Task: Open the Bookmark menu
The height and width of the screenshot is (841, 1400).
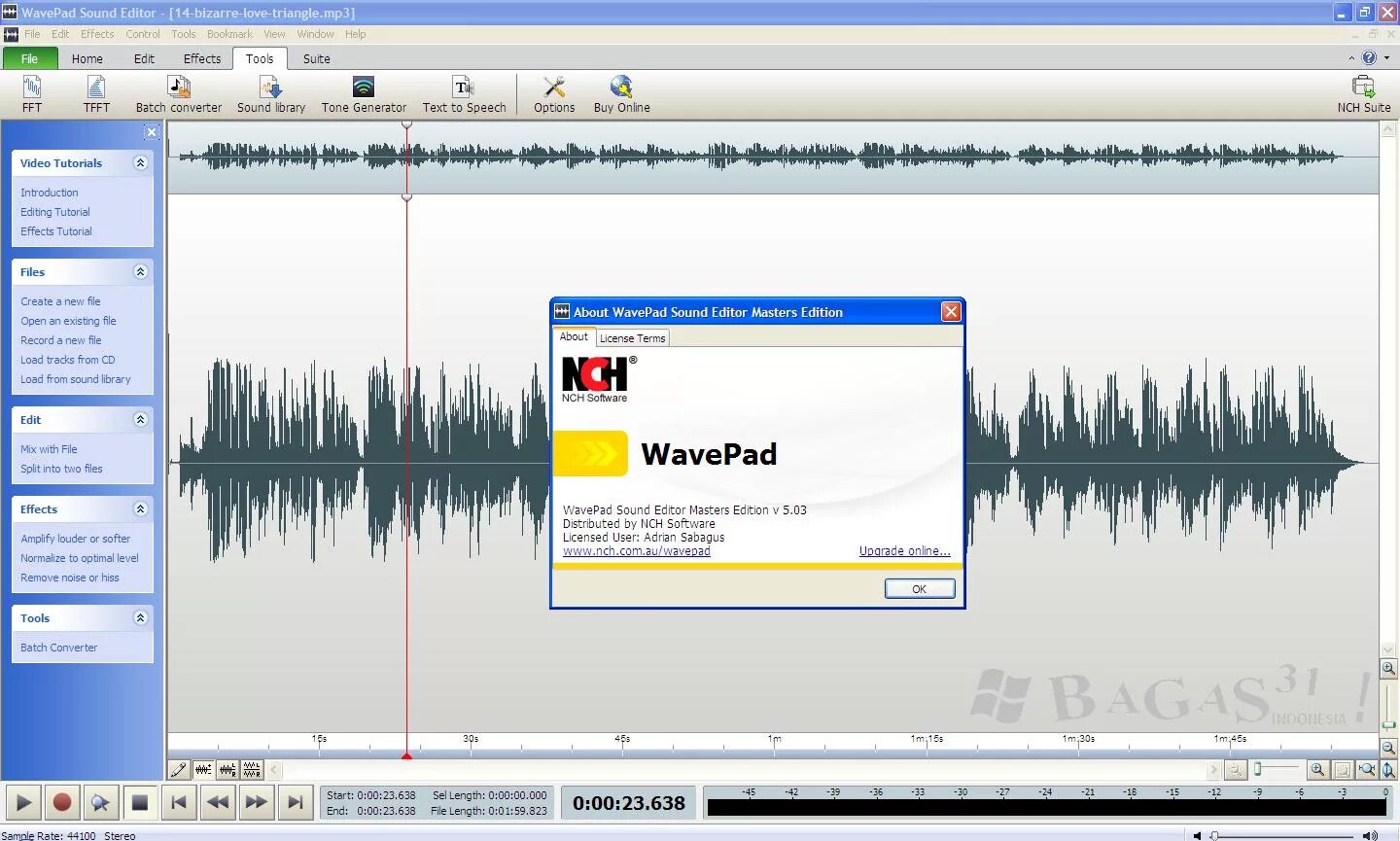Action: pos(229,34)
